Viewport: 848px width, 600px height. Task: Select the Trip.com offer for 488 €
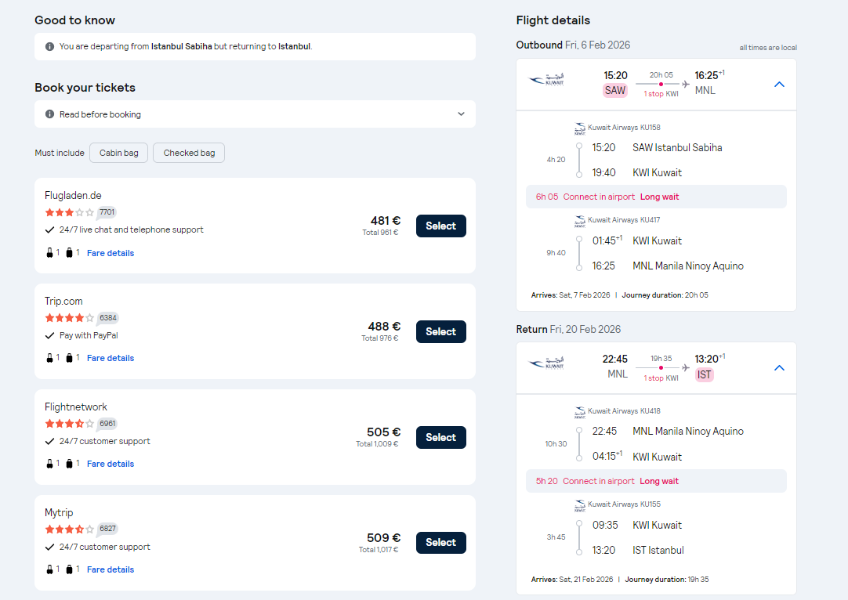point(441,332)
